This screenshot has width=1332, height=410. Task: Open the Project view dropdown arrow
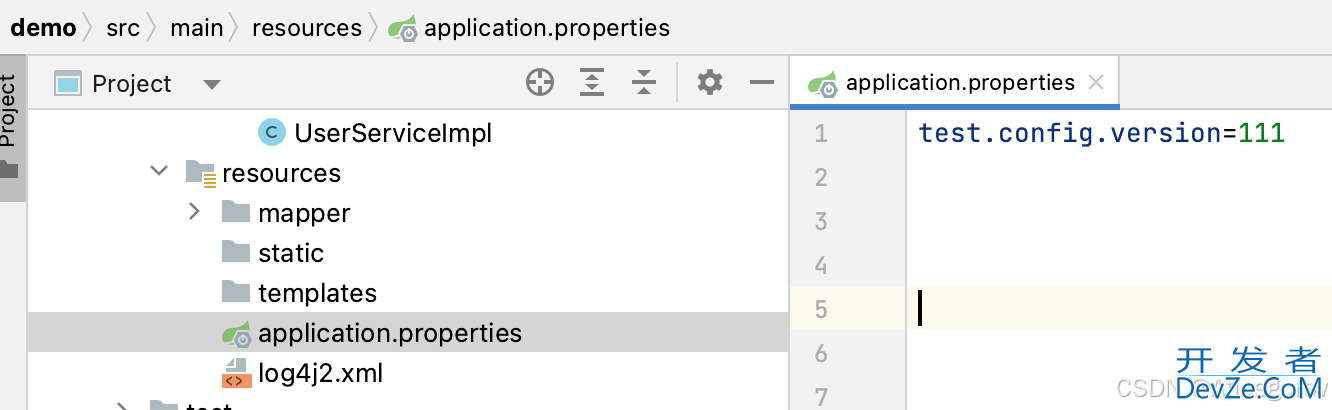211,85
